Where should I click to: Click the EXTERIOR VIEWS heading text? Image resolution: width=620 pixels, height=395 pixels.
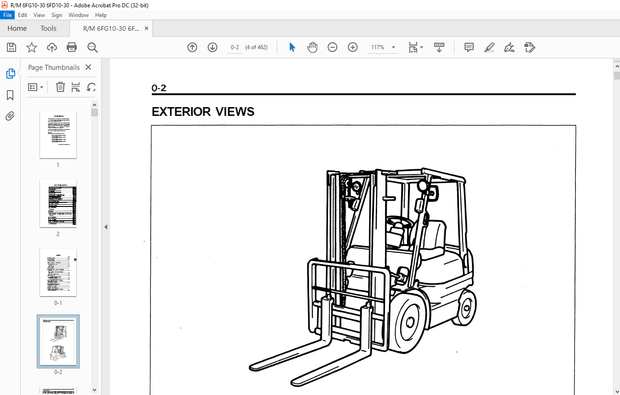point(203,112)
